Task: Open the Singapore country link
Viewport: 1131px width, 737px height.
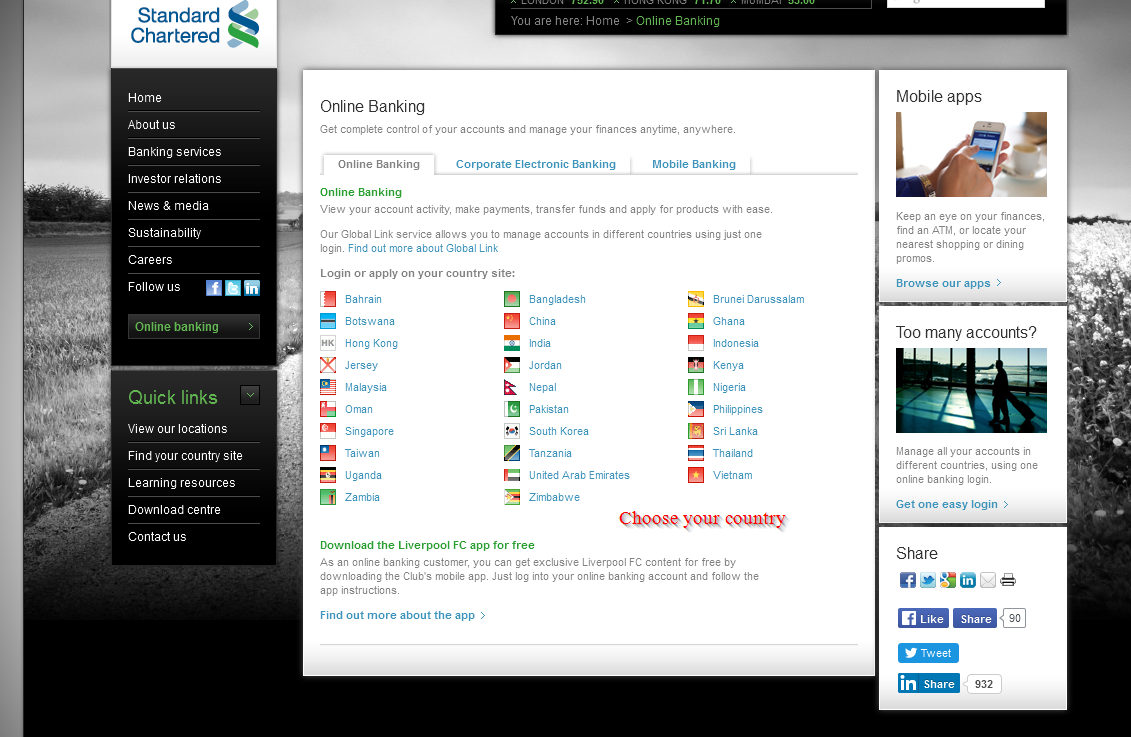Action: click(369, 431)
